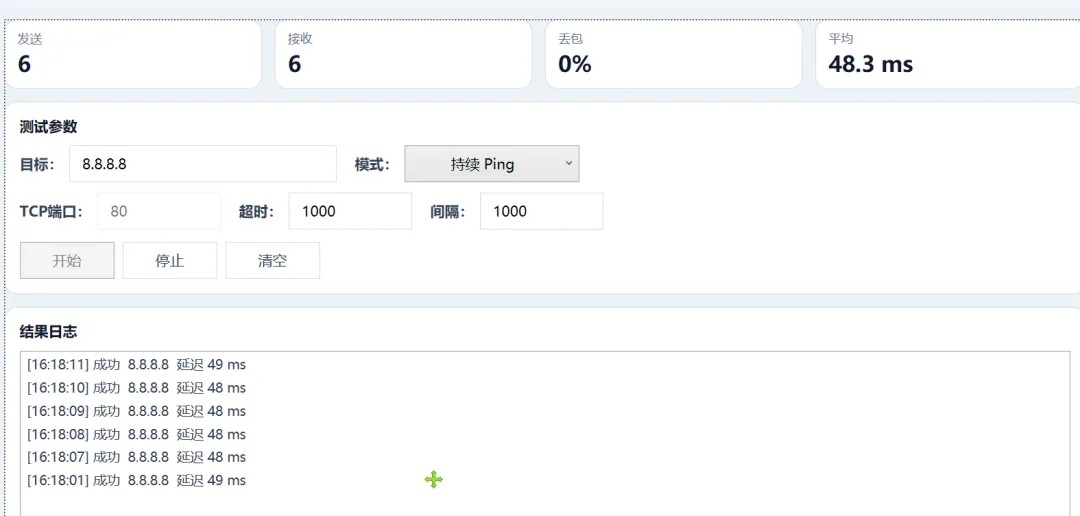
Task: Stop the ping with the 停止 button
Action: pyautogui.click(x=169, y=260)
